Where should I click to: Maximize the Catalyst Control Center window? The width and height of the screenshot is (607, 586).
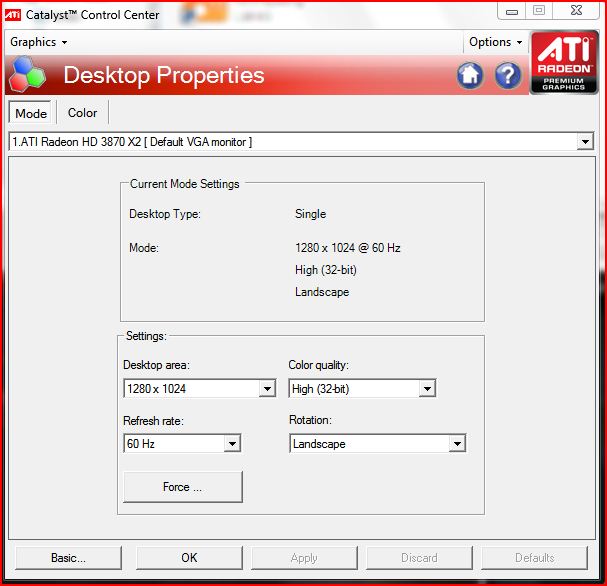pyautogui.click(x=538, y=10)
